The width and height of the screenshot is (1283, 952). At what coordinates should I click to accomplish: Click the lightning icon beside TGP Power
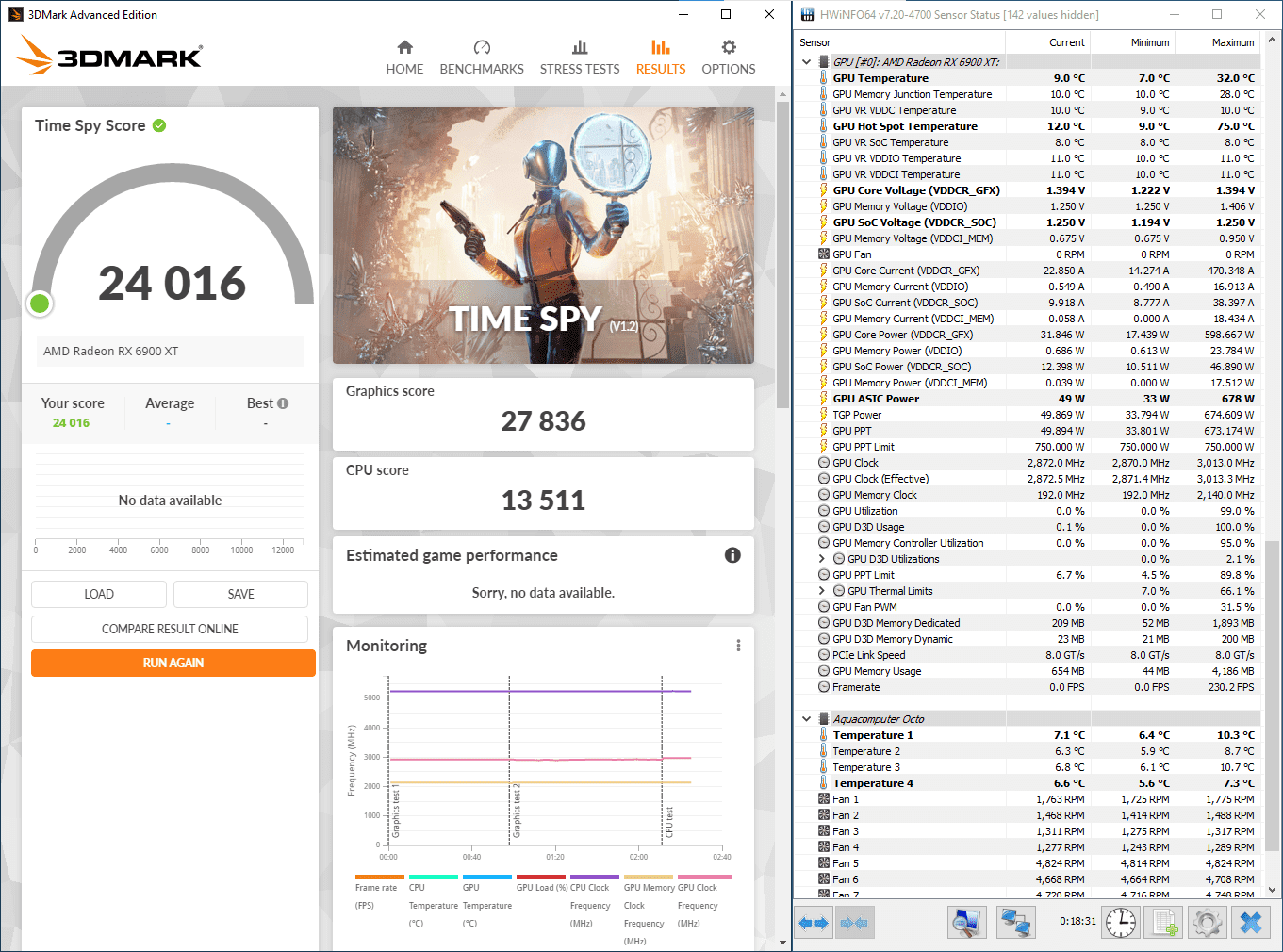823,415
